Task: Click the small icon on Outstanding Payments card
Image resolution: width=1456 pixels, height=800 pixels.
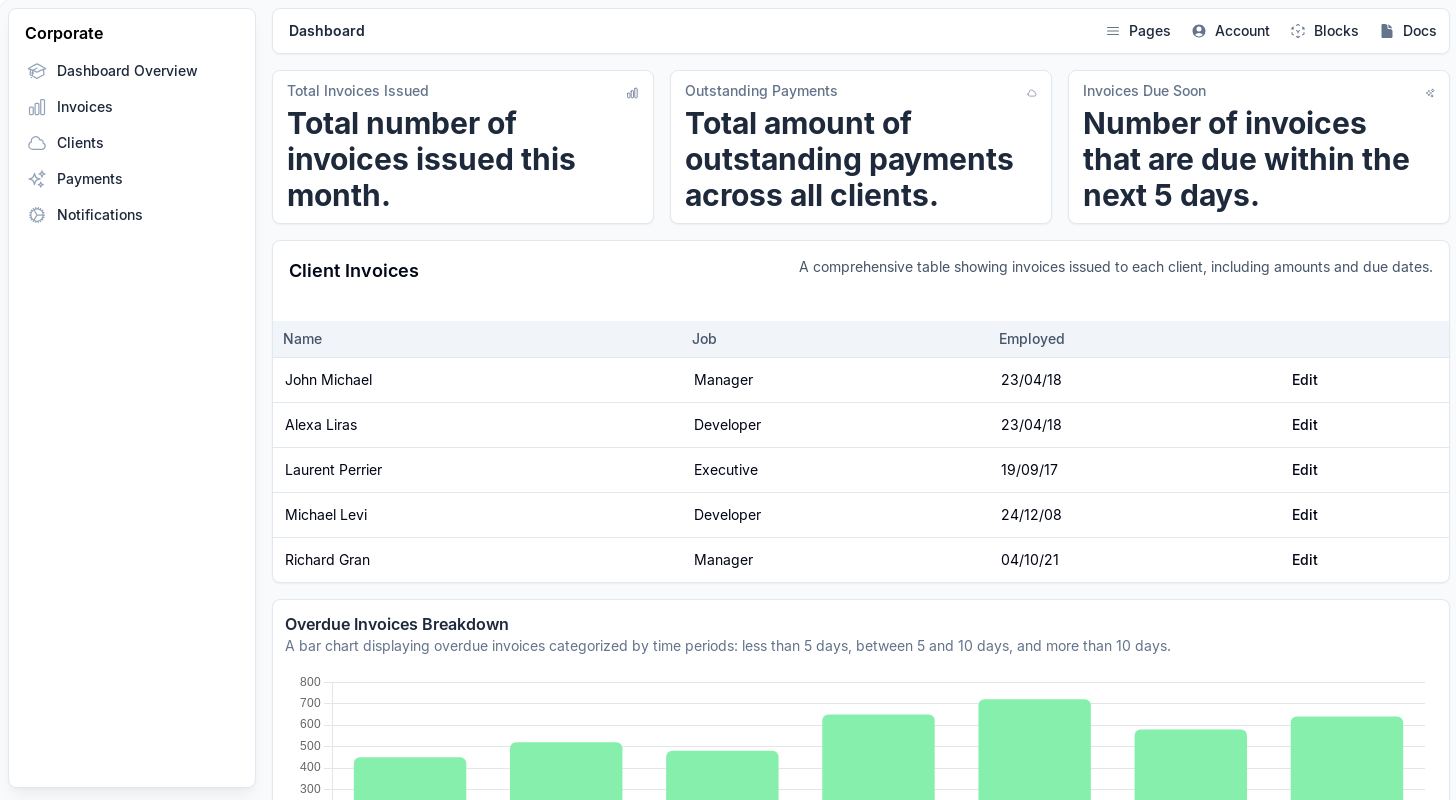Action: tap(1031, 93)
